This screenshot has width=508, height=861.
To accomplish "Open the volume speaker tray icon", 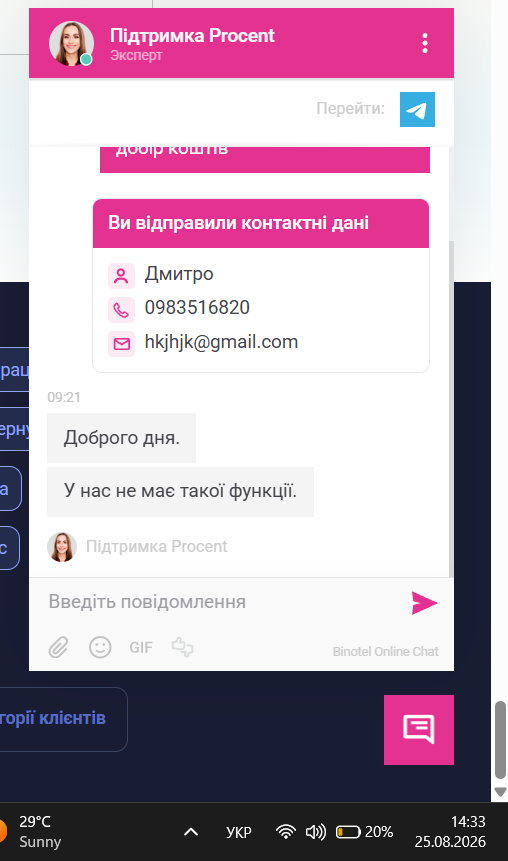I will 315,832.
